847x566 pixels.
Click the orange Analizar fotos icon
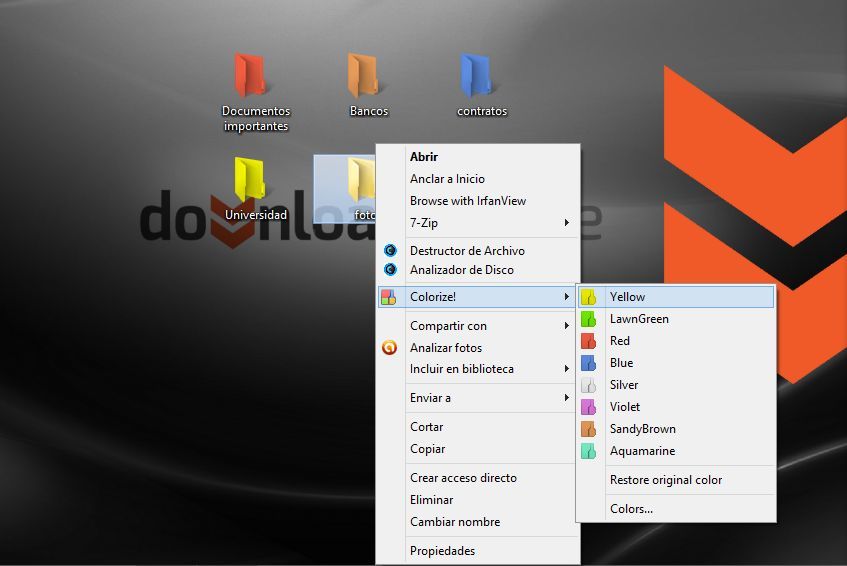pos(389,348)
